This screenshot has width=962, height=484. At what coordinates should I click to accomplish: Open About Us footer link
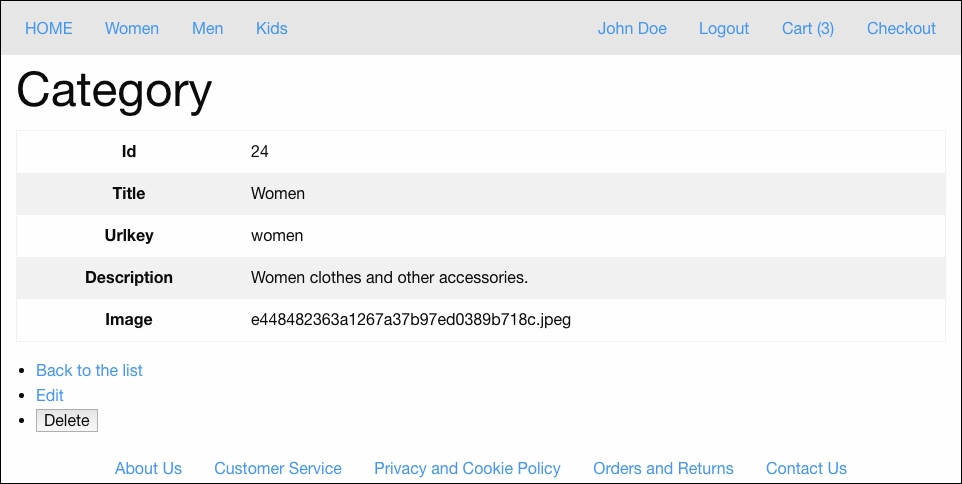[148, 469]
